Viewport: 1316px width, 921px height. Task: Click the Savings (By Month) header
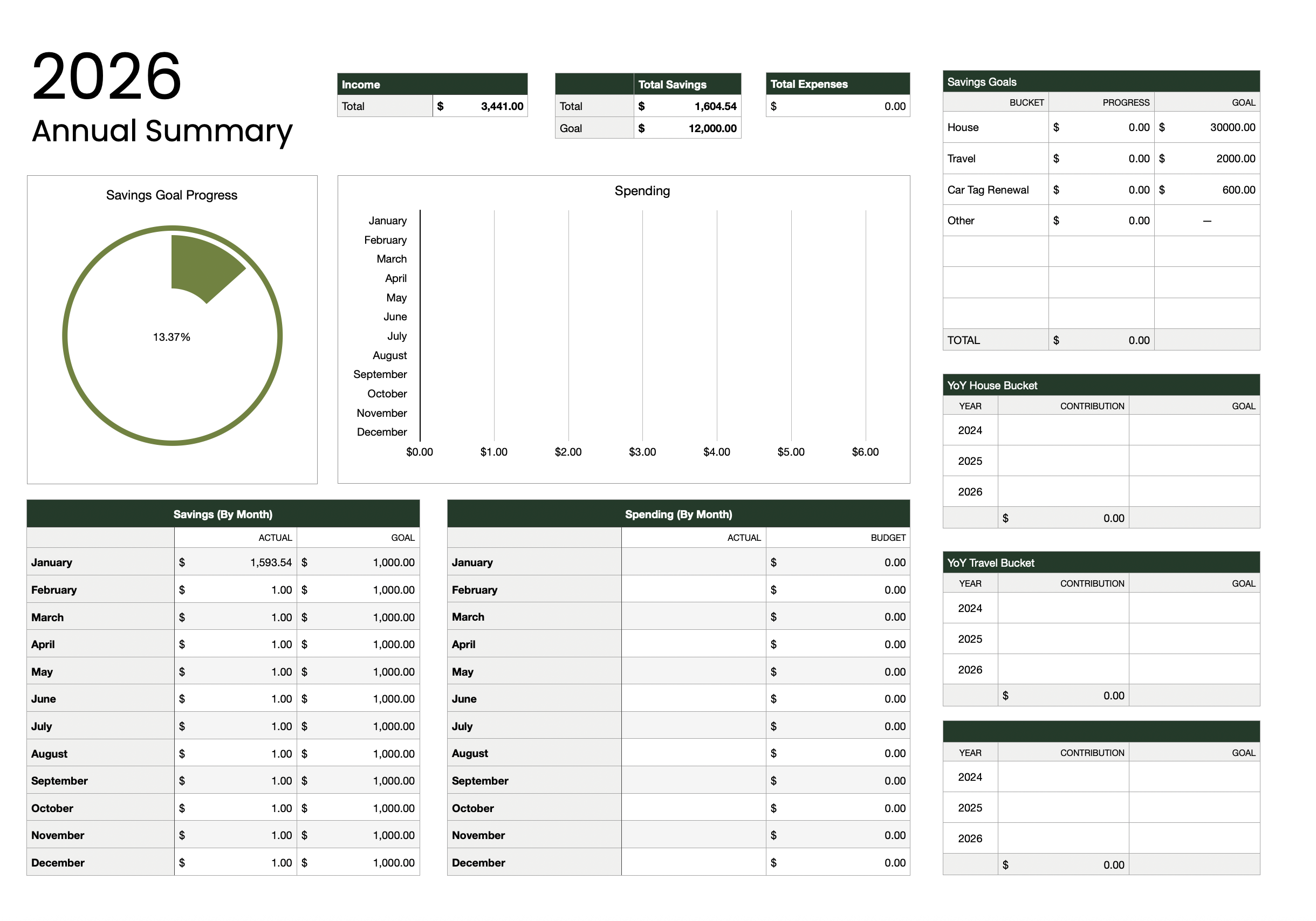click(x=223, y=514)
